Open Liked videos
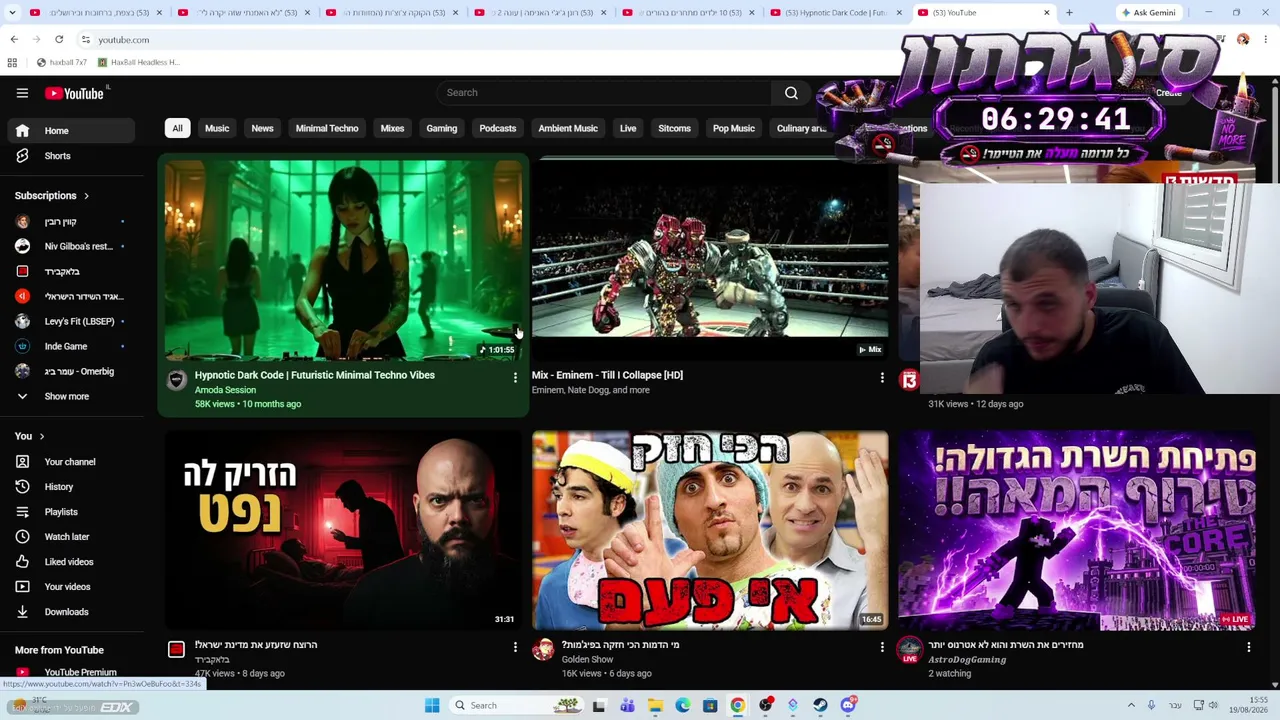This screenshot has width=1280, height=720. (70, 562)
